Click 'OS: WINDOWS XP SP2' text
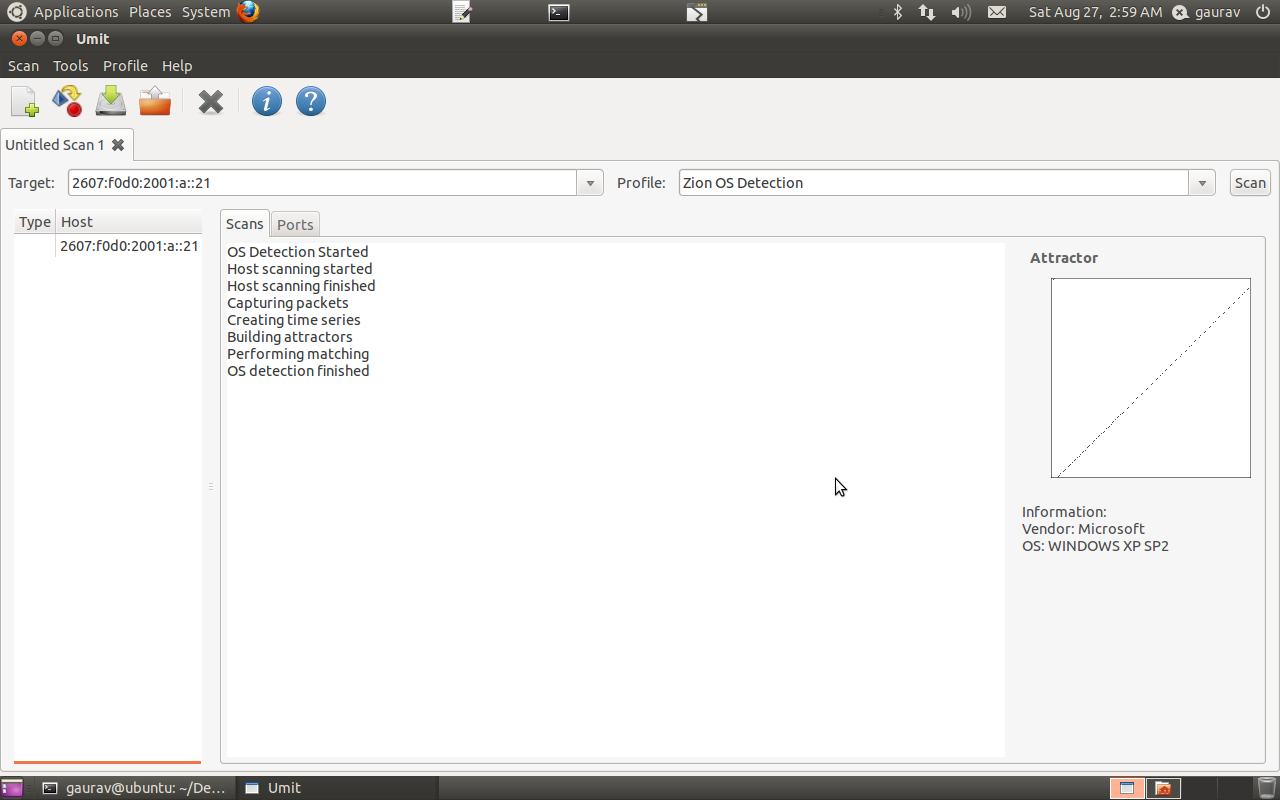Viewport: 1280px width, 800px height. point(1095,546)
